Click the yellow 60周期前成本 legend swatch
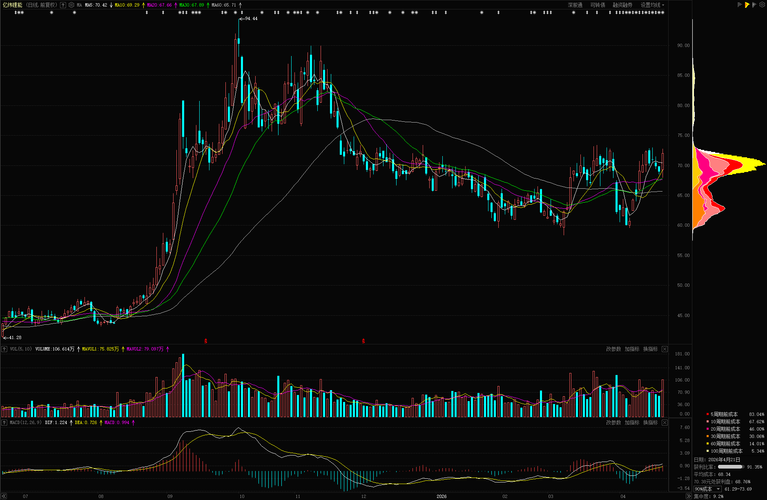767x500 pixels. coord(707,443)
